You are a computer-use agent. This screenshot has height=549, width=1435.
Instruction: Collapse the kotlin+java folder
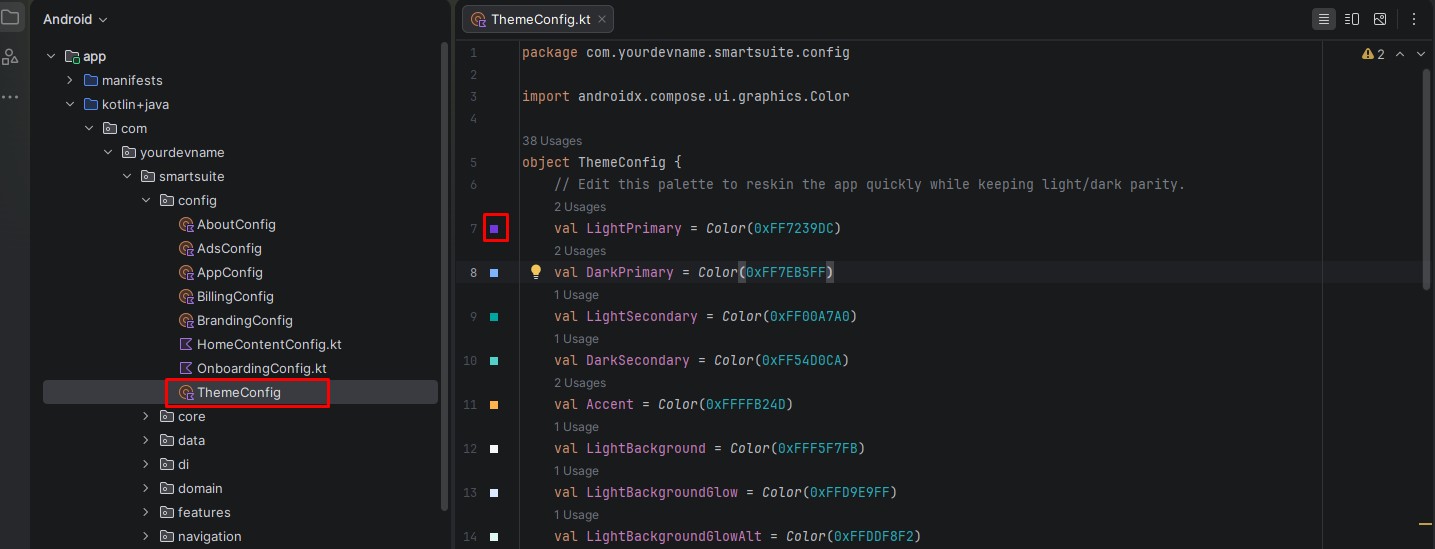(x=70, y=105)
